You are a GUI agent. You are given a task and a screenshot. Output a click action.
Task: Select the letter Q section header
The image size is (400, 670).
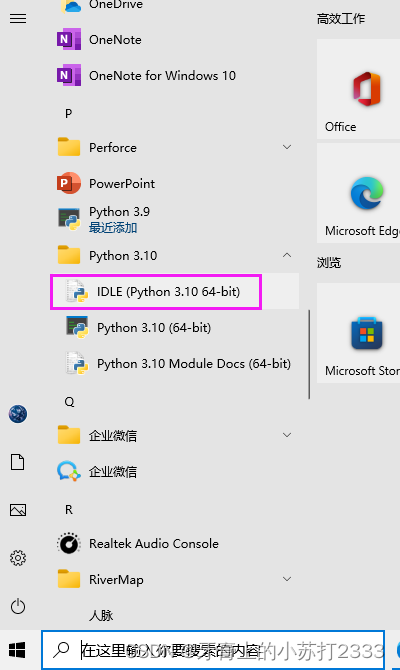(x=69, y=402)
